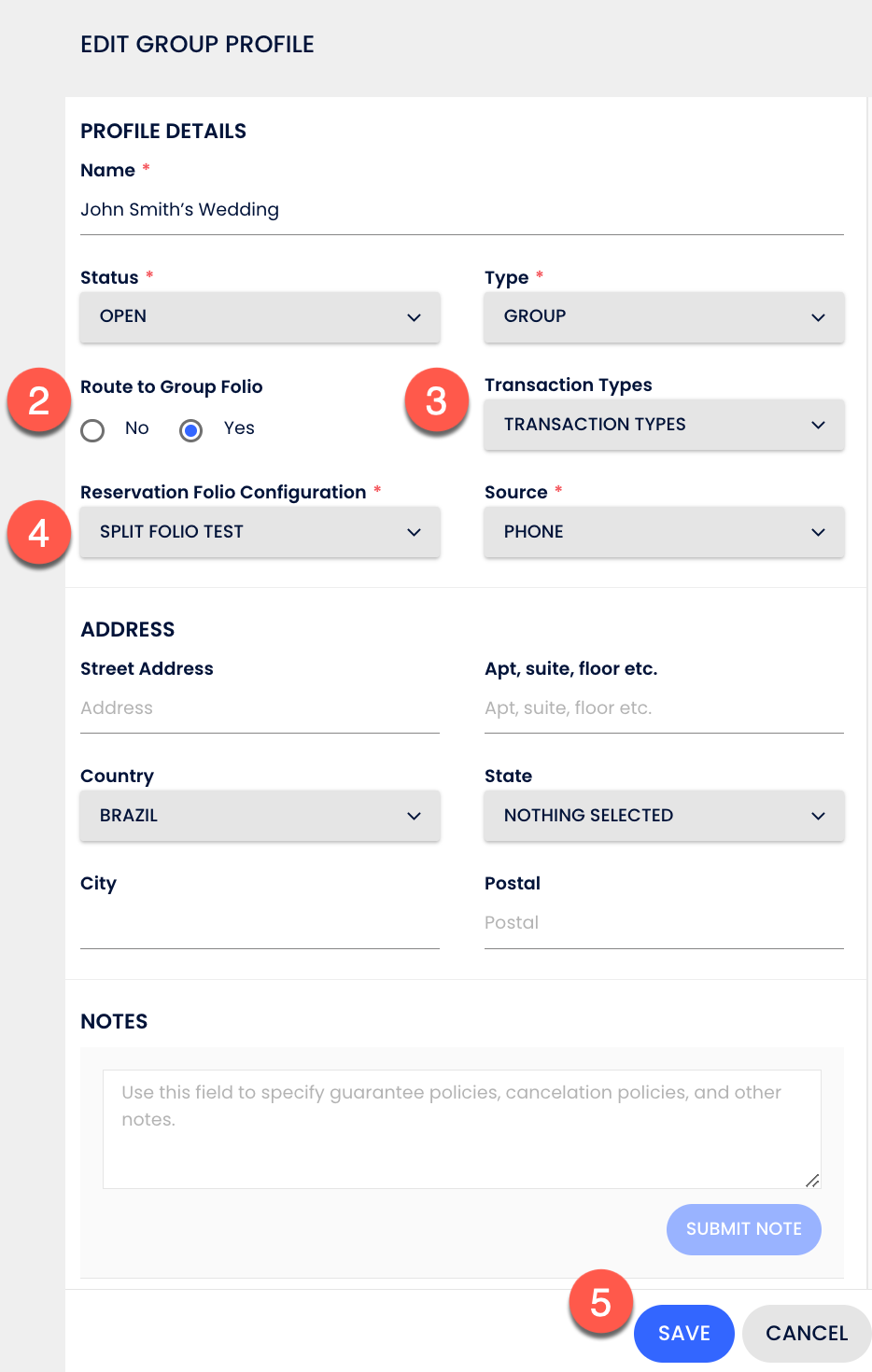Click the Postal code input field
Viewport: 872px width, 1372px height.
[x=664, y=923]
